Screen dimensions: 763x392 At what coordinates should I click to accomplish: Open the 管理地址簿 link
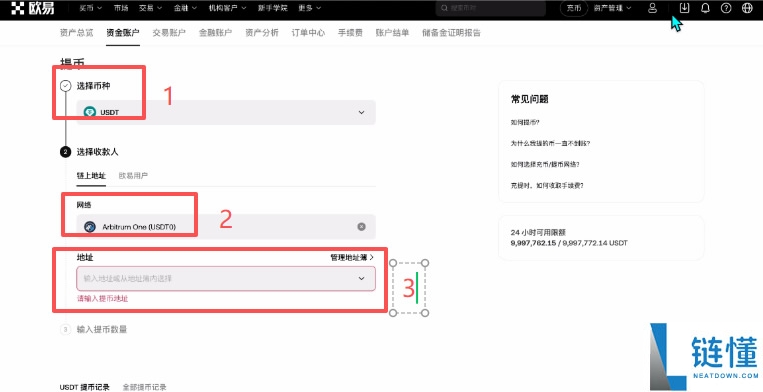point(352,257)
